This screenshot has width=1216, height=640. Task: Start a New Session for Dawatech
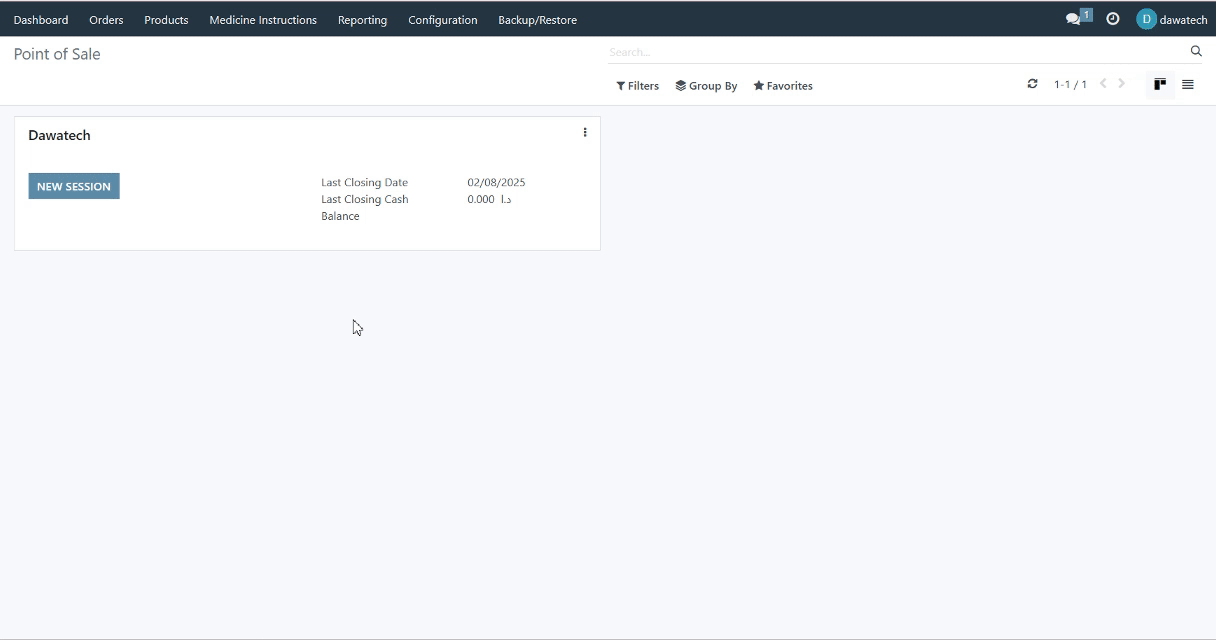click(x=74, y=186)
